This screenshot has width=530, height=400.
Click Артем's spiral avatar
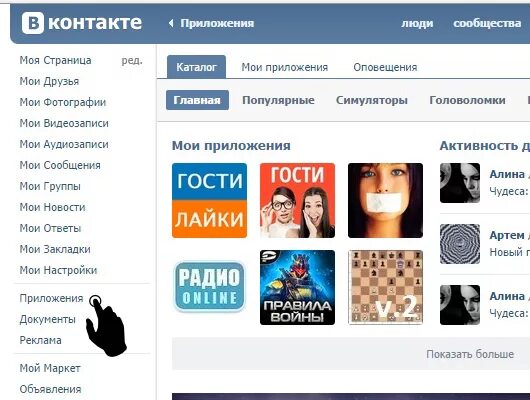[460, 244]
